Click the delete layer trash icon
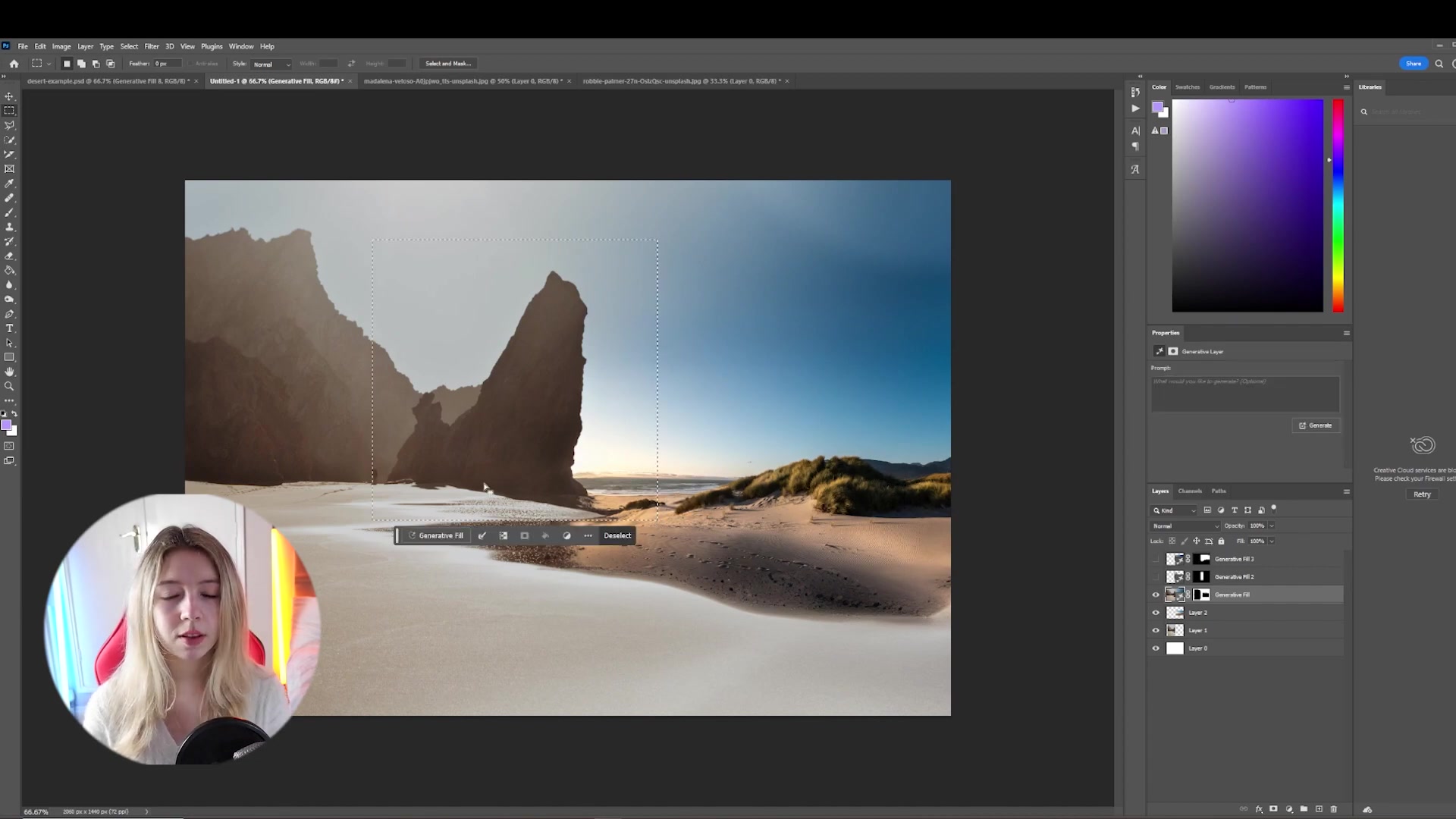The width and height of the screenshot is (1456, 819). click(x=1332, y=809)
